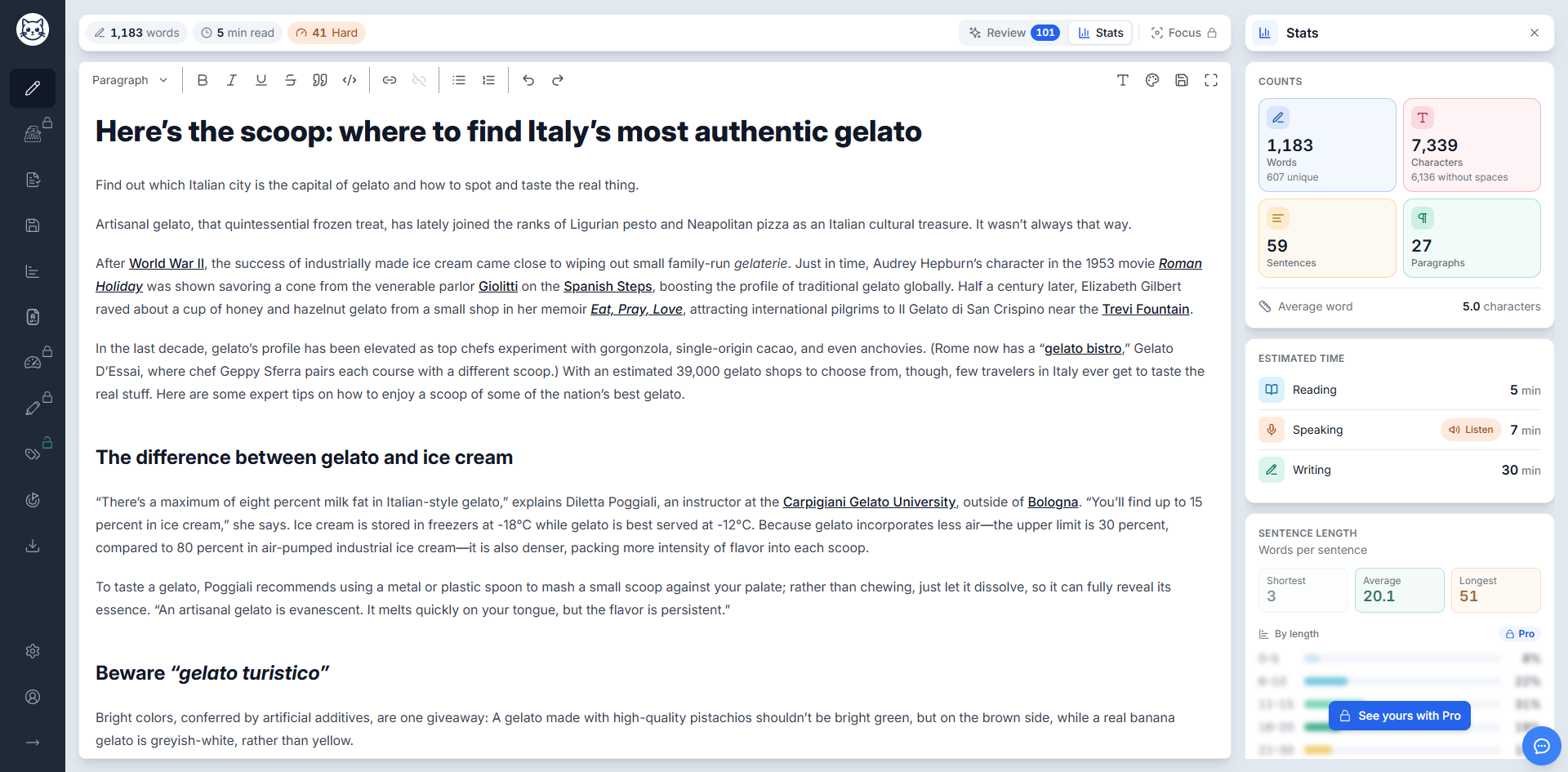The width and height of the screenshot is (1568, 772).
Task: Open the Spanish Steps link
Action: point(608,286)
